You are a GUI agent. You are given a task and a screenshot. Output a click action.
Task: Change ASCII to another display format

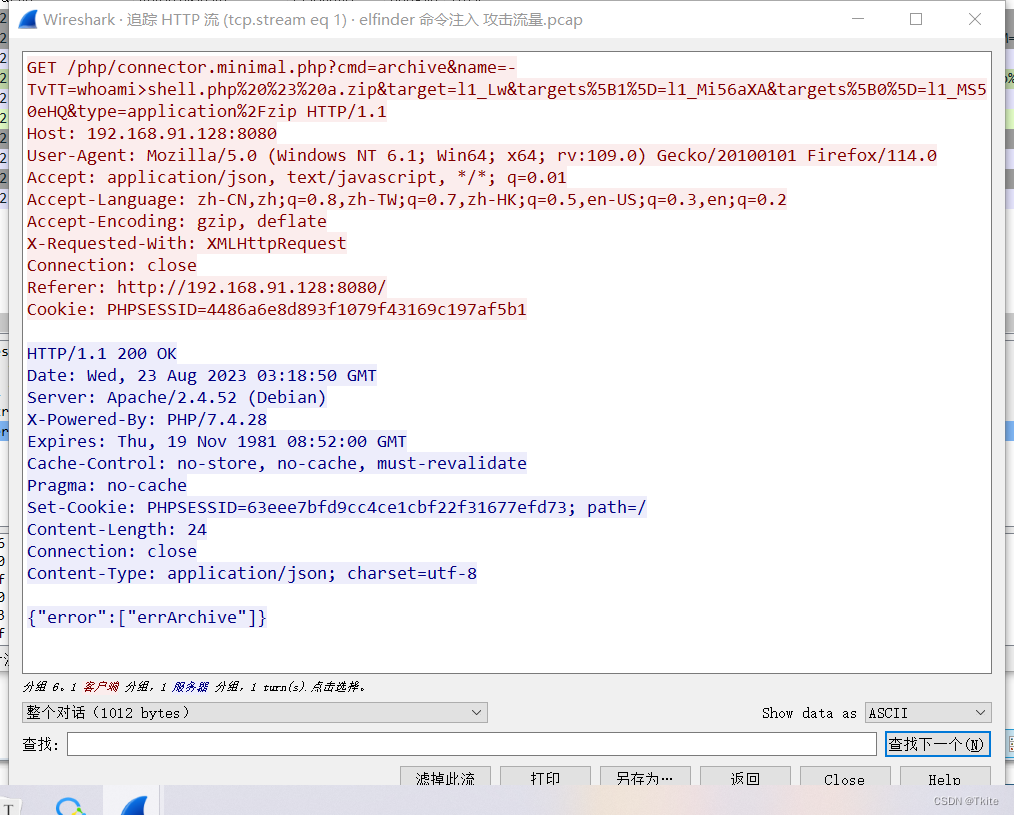(927, 712)
